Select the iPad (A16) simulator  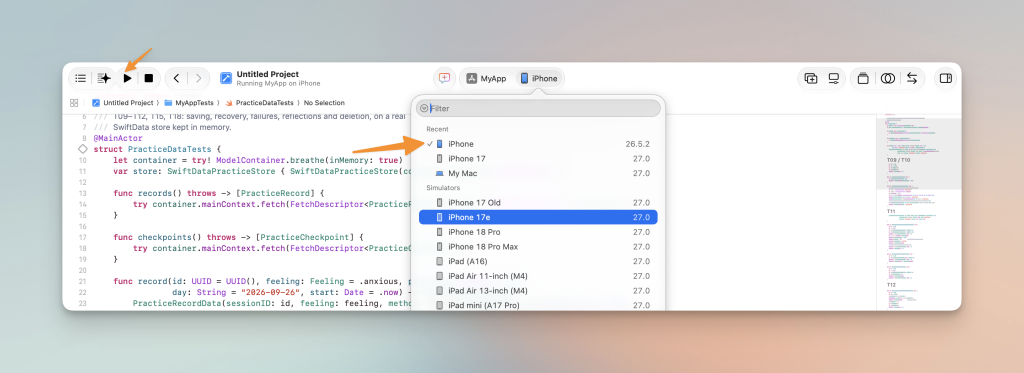(538, 261)
